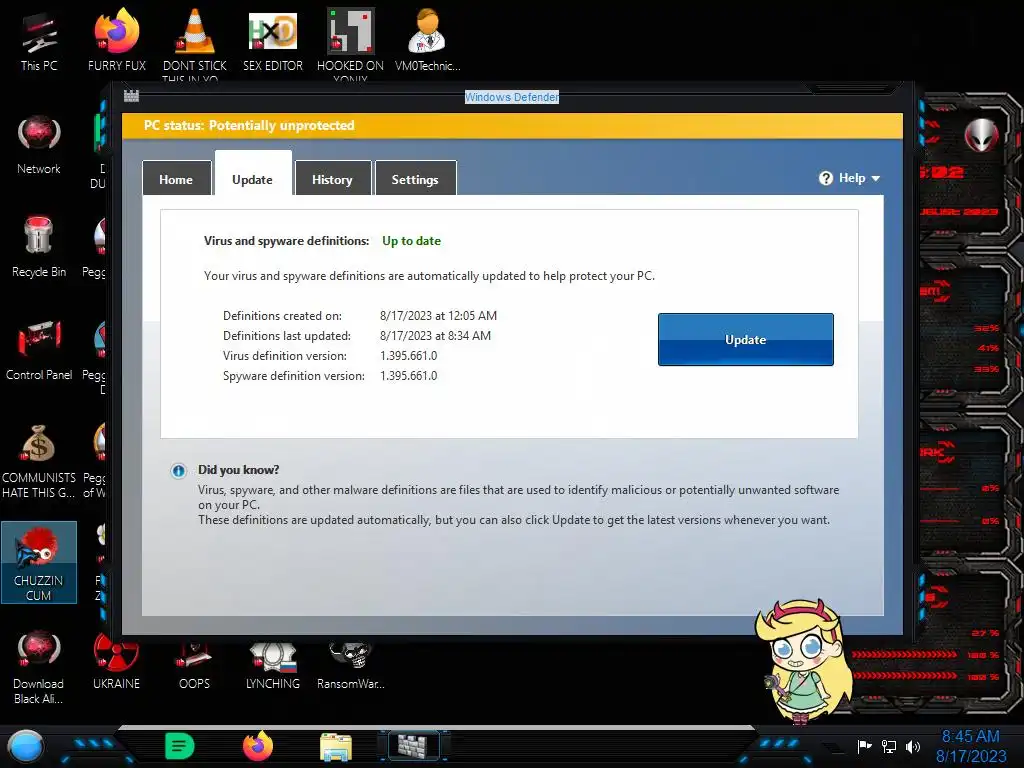Open the Settings tab
This screenshot has height=768, width=1024.
coord(415,178)
